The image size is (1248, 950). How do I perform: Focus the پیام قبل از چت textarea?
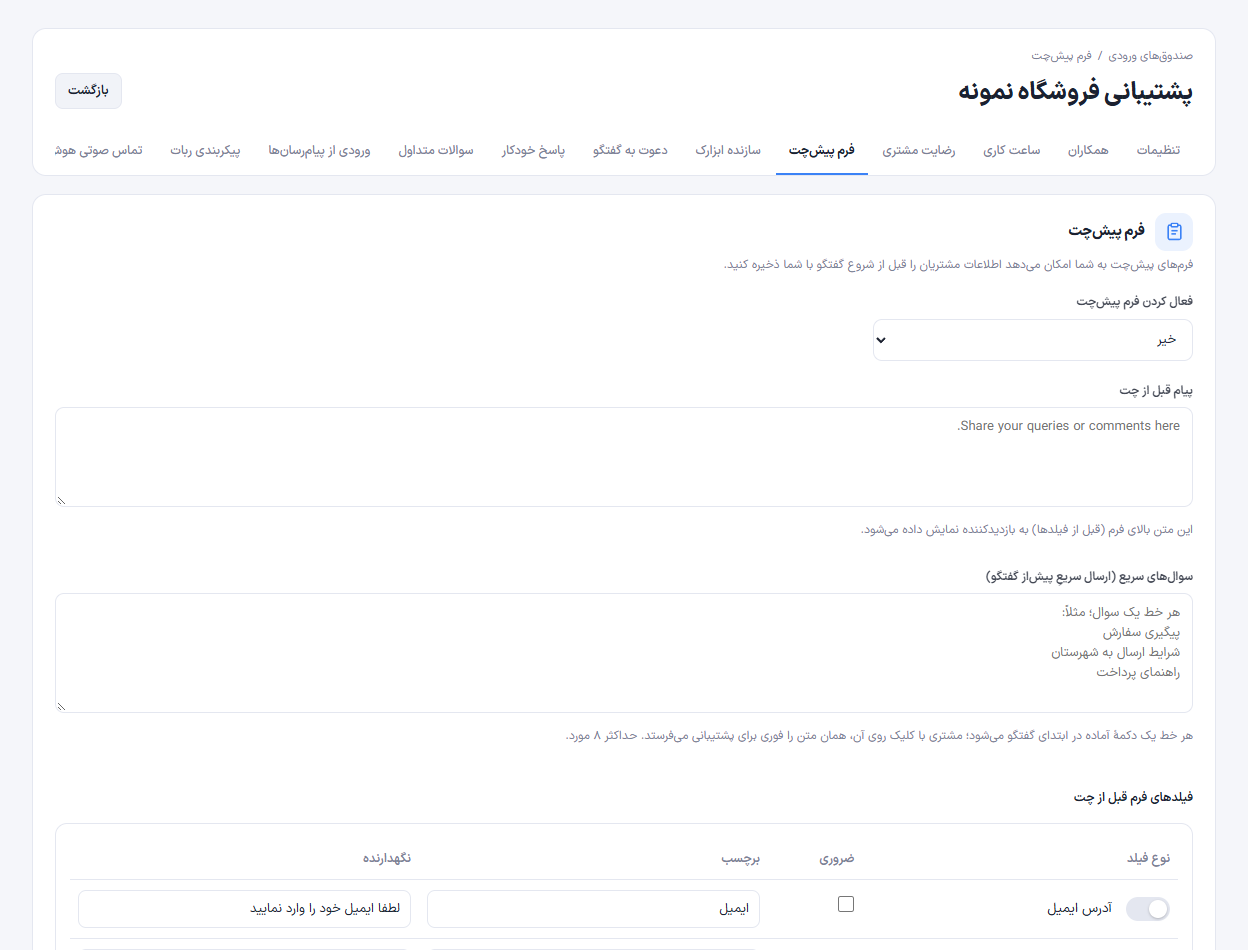(x=624, y=457)
